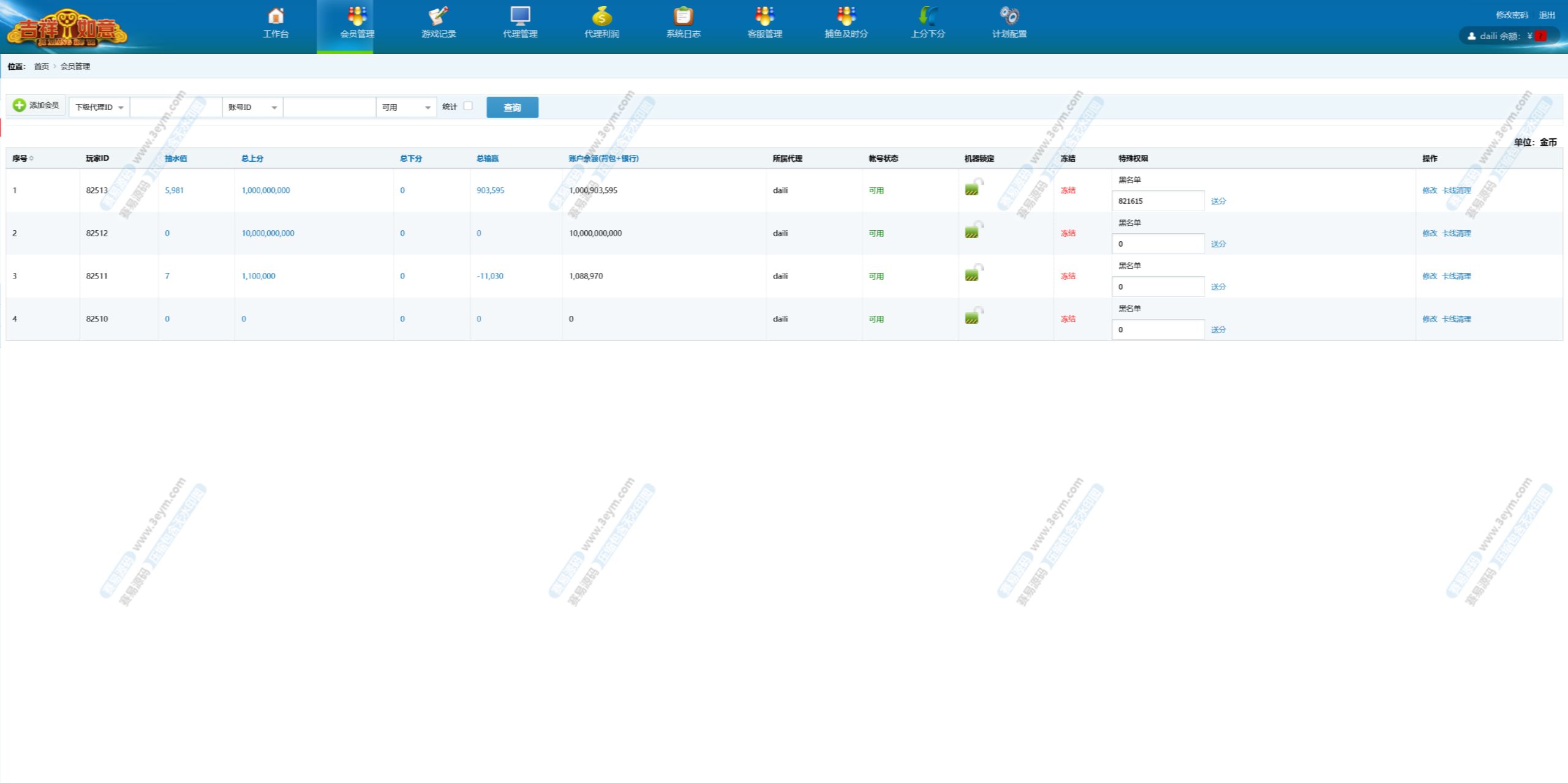
Task: Click 修改 link for player 82512
Action: tap(1429, 233)
